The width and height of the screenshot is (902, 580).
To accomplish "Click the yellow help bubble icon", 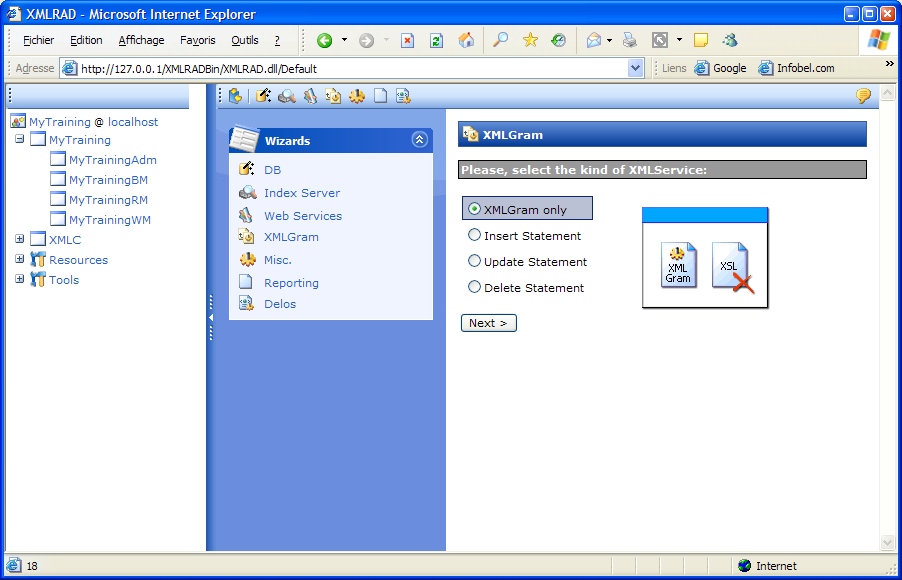I will [863, 96].
